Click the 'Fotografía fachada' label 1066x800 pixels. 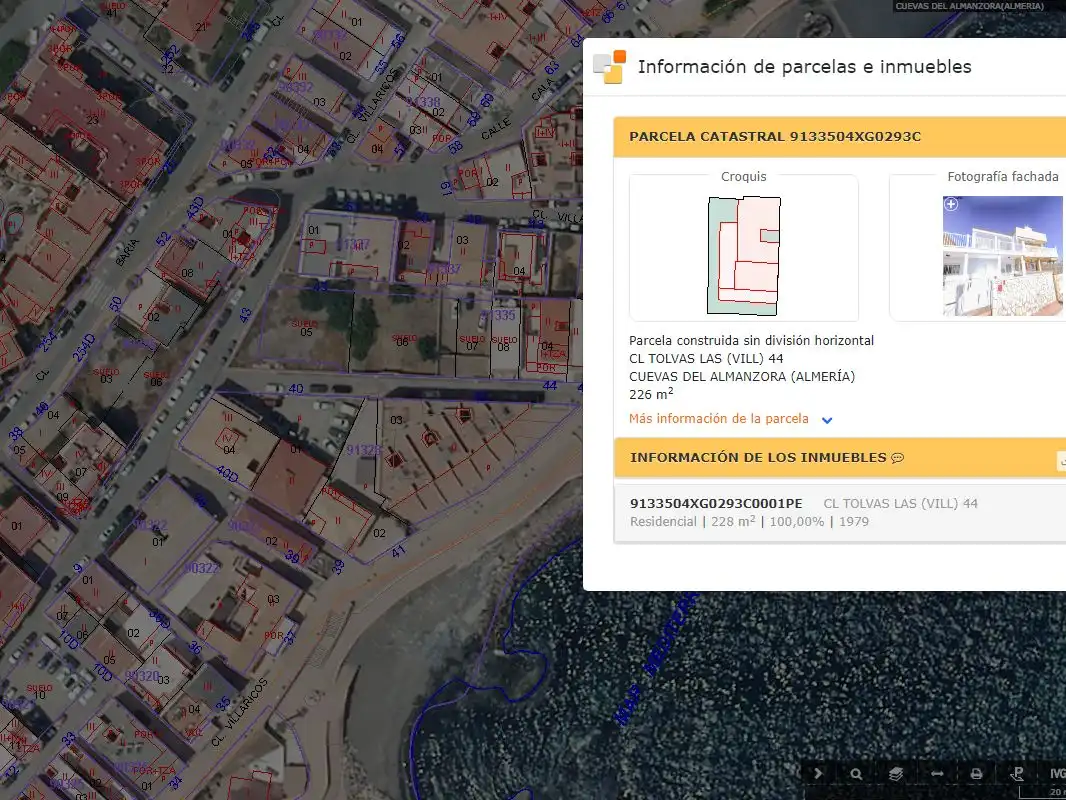point(1003,177)
